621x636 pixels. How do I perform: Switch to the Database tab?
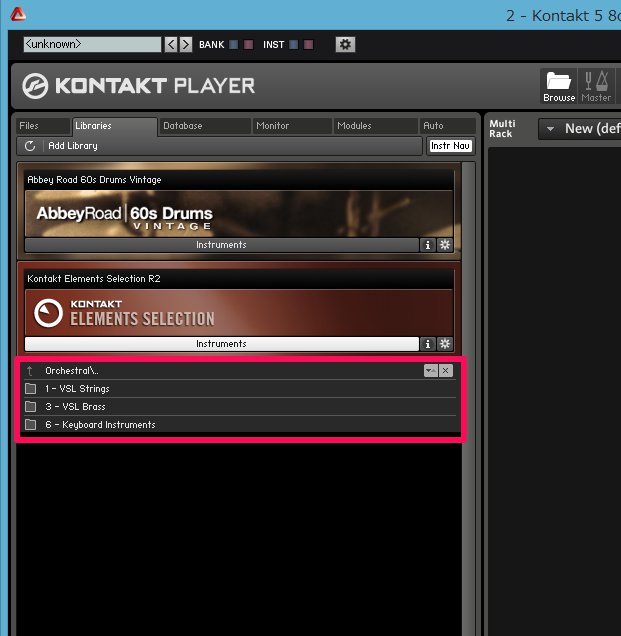tap(204, 126)
